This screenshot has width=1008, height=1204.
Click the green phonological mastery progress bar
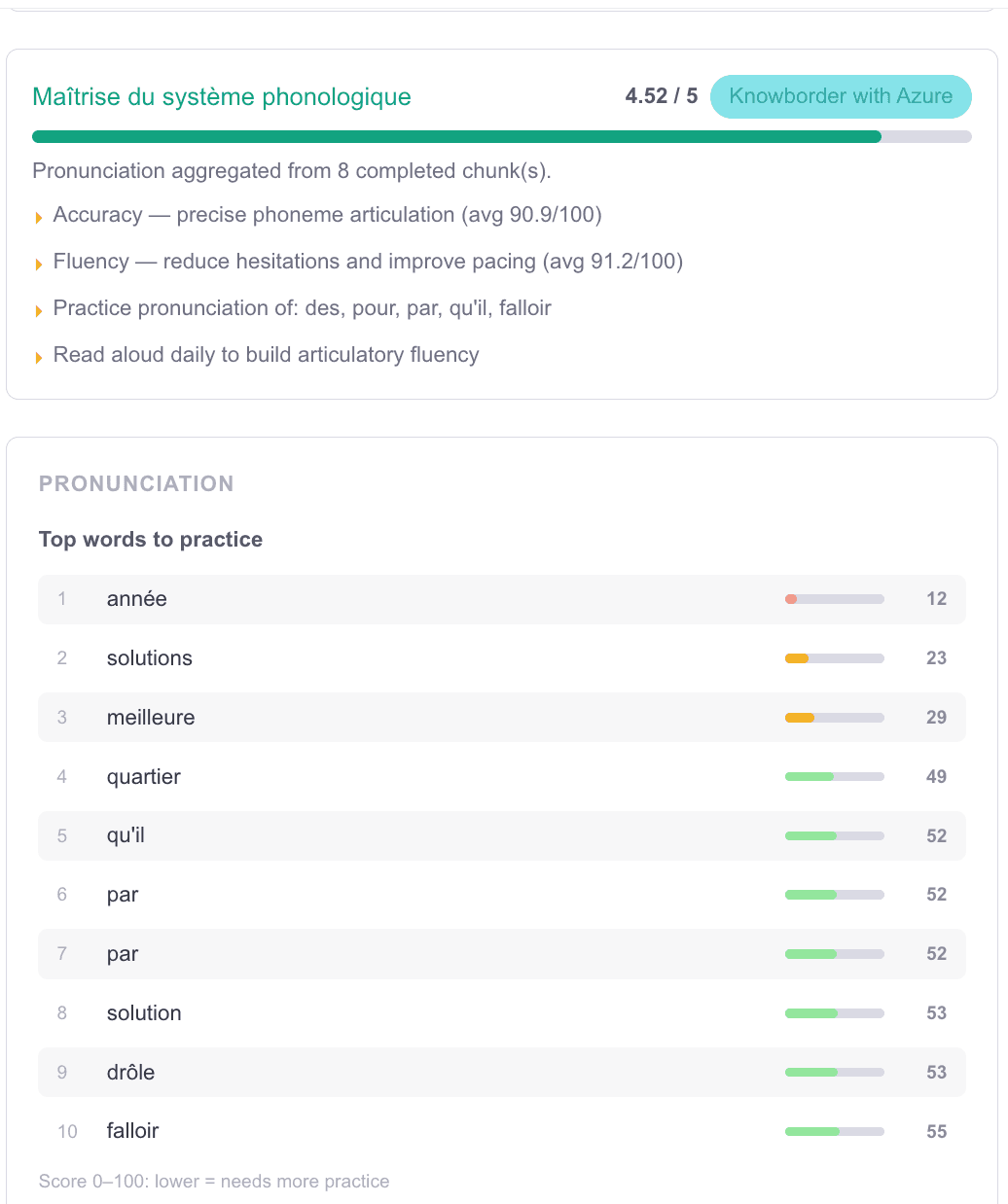click(x=456, y=137)
